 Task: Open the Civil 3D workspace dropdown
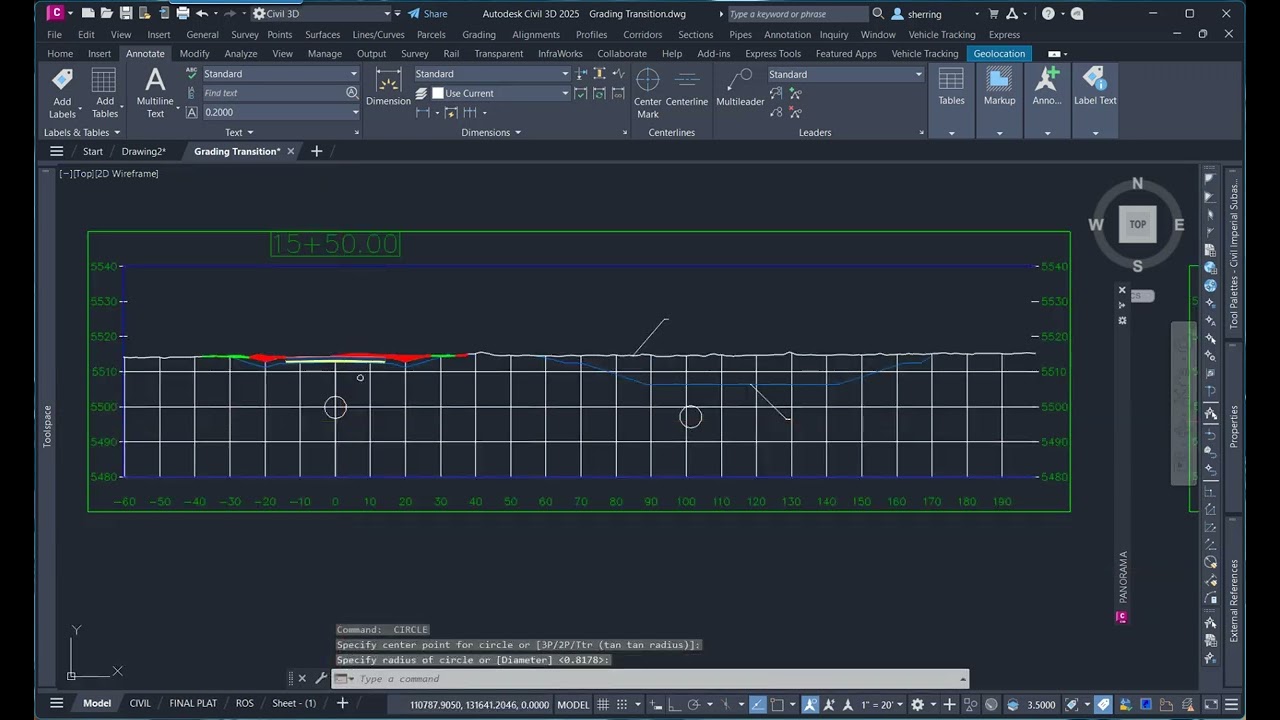[x=322, y=14]
